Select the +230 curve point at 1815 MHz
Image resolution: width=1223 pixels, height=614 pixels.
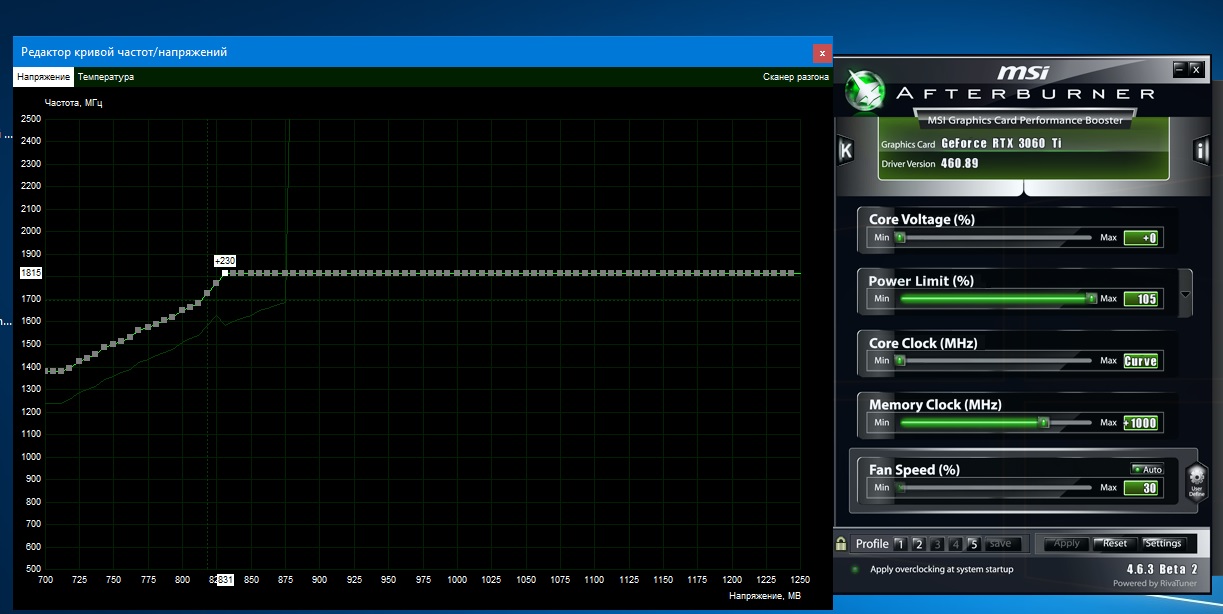[225, 273]
